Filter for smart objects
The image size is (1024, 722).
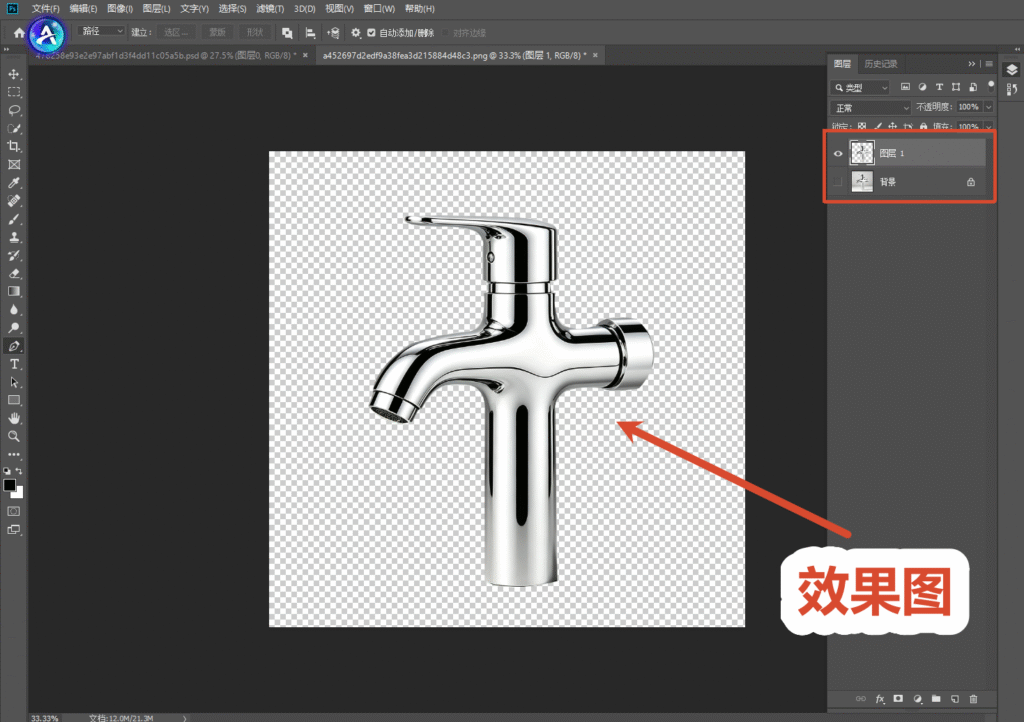973,87
